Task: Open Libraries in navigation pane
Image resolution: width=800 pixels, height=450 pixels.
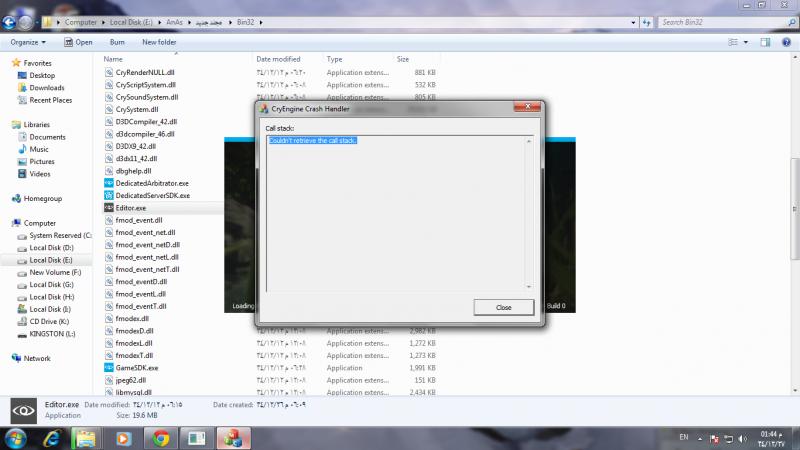Action: point(36,124)
